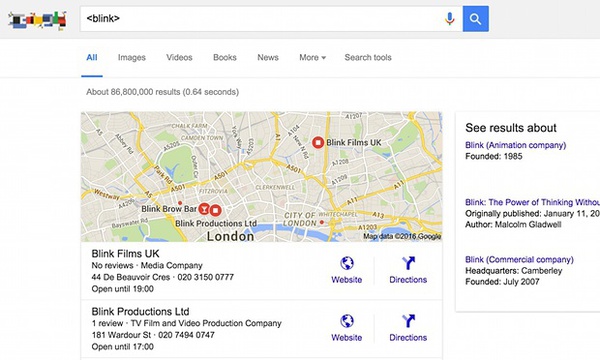Click the microphone voice search icon

click(450, 18)
